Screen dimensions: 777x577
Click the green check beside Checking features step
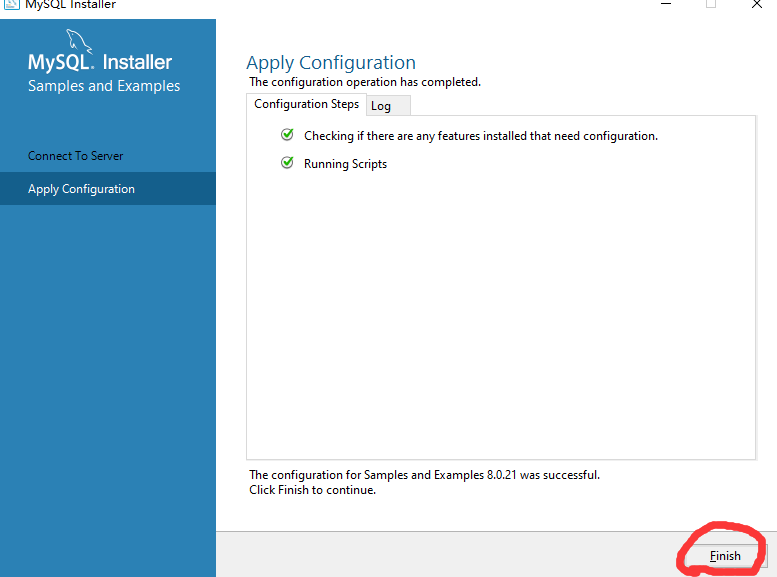(287, 135)
